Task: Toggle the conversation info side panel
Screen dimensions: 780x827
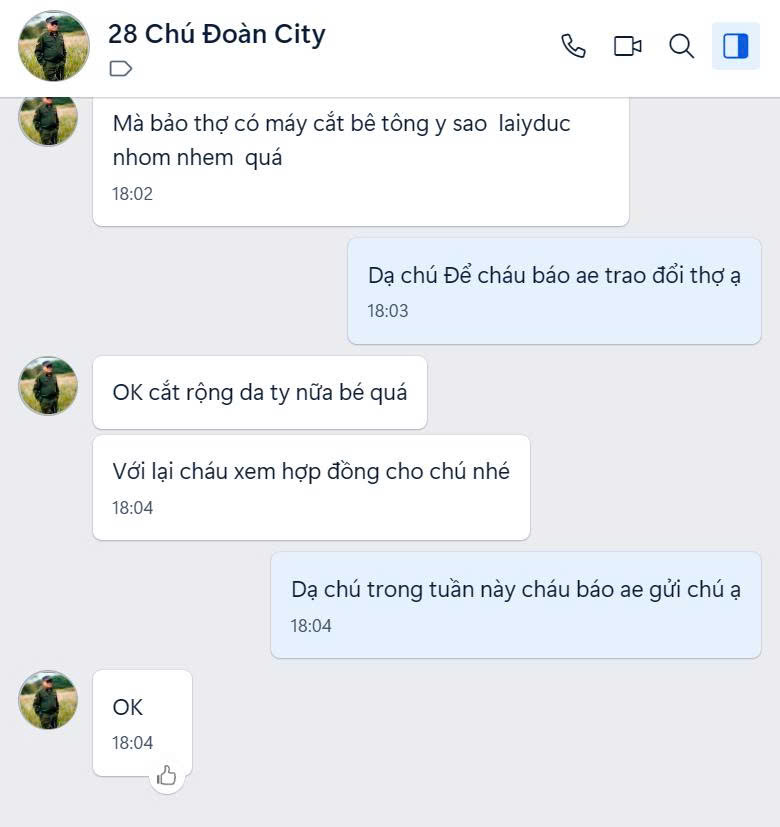Action: coord(735,46)
